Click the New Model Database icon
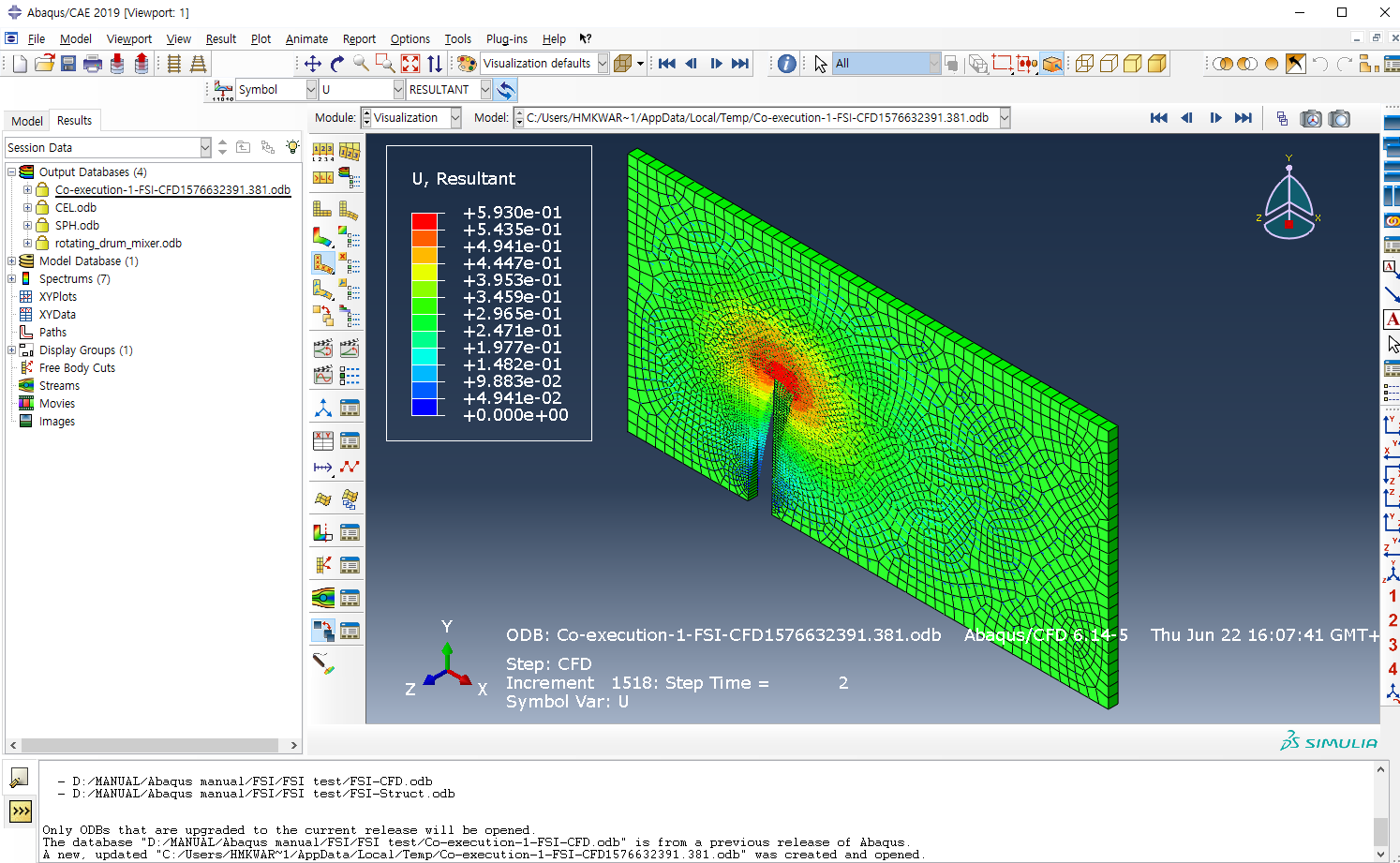 click(x=20, y=64)
